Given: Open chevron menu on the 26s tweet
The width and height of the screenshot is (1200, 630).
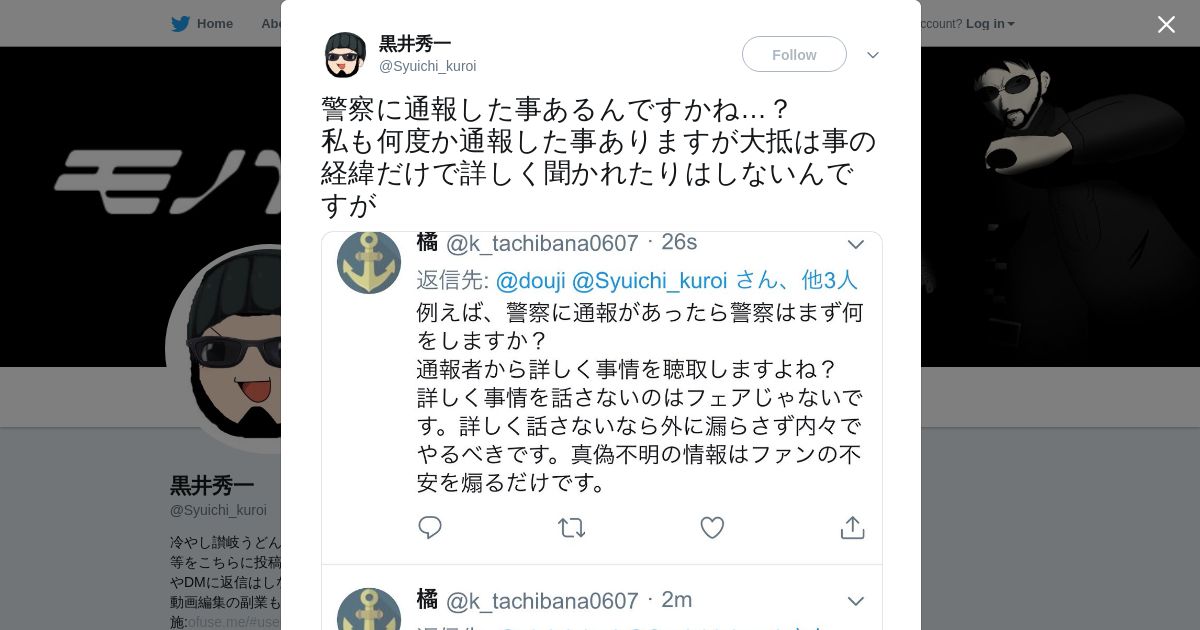Looking at the screenshot, I should (855, 244).
